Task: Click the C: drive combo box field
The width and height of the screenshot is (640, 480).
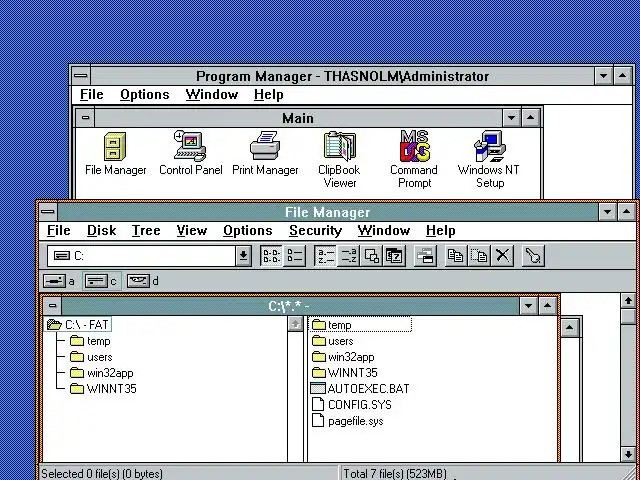Action: pyautogui.click(x=141, y=256)
